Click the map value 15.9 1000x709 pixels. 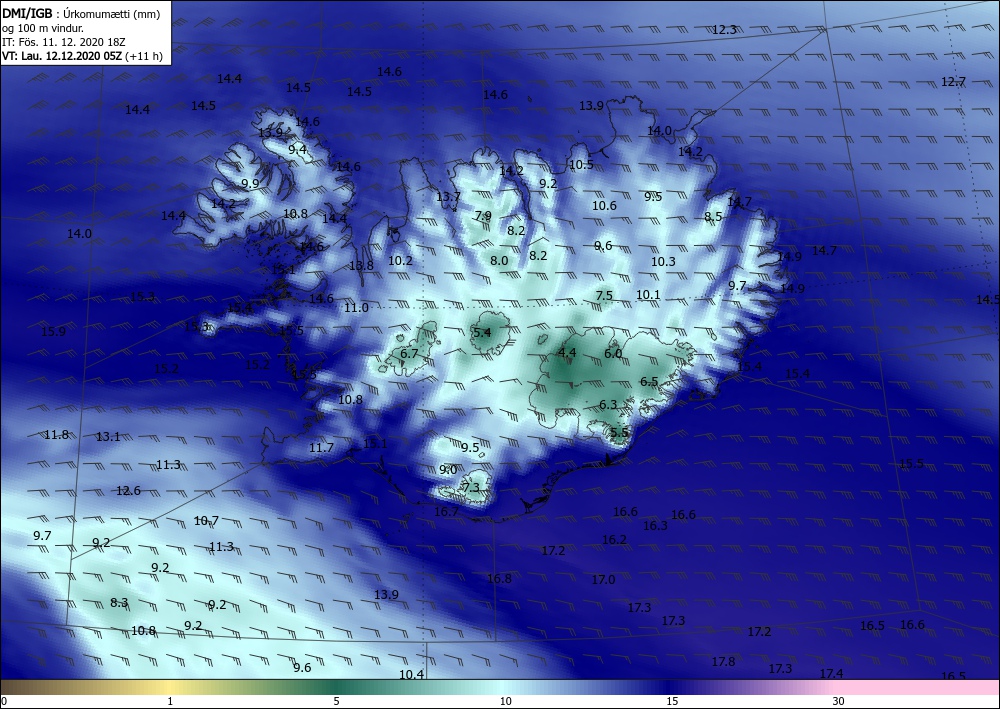53,332
